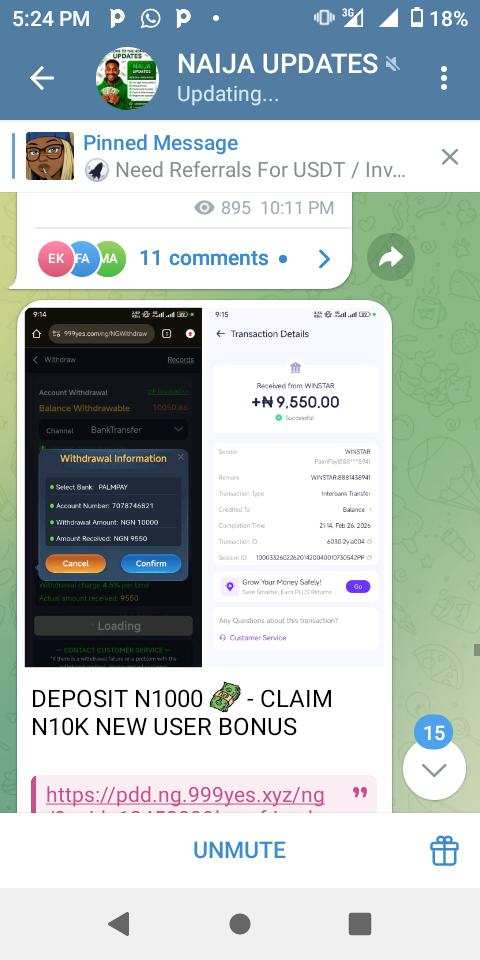Screen dimensions: 480x960
Task: Expand comments with the chevron arrow
Action: 324,259
